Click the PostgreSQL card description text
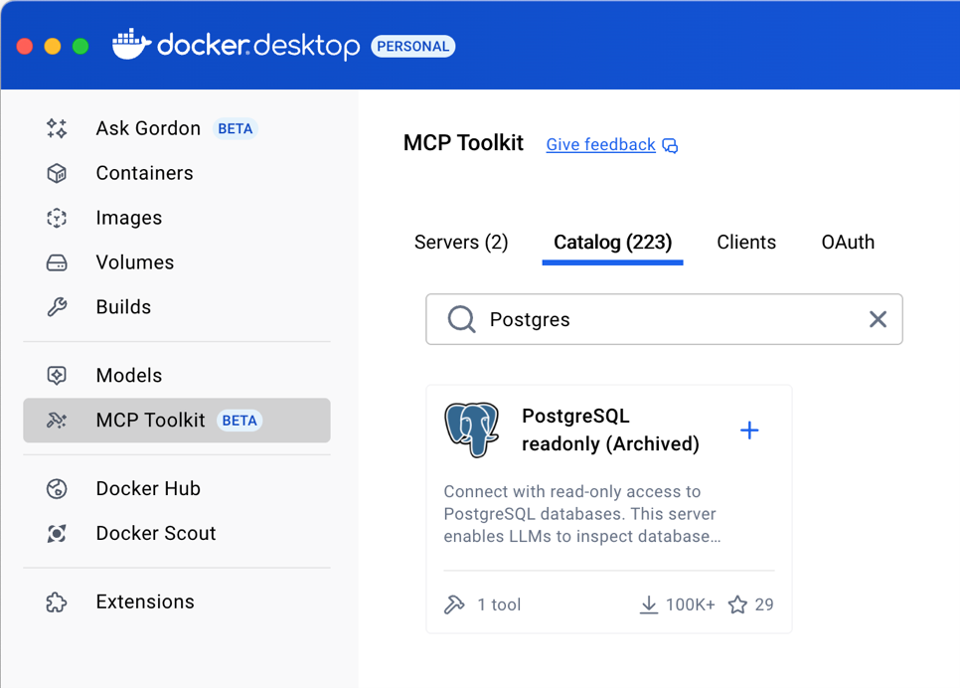The width and height of the screenshot is (960, 688). click(x=582, y=514)
